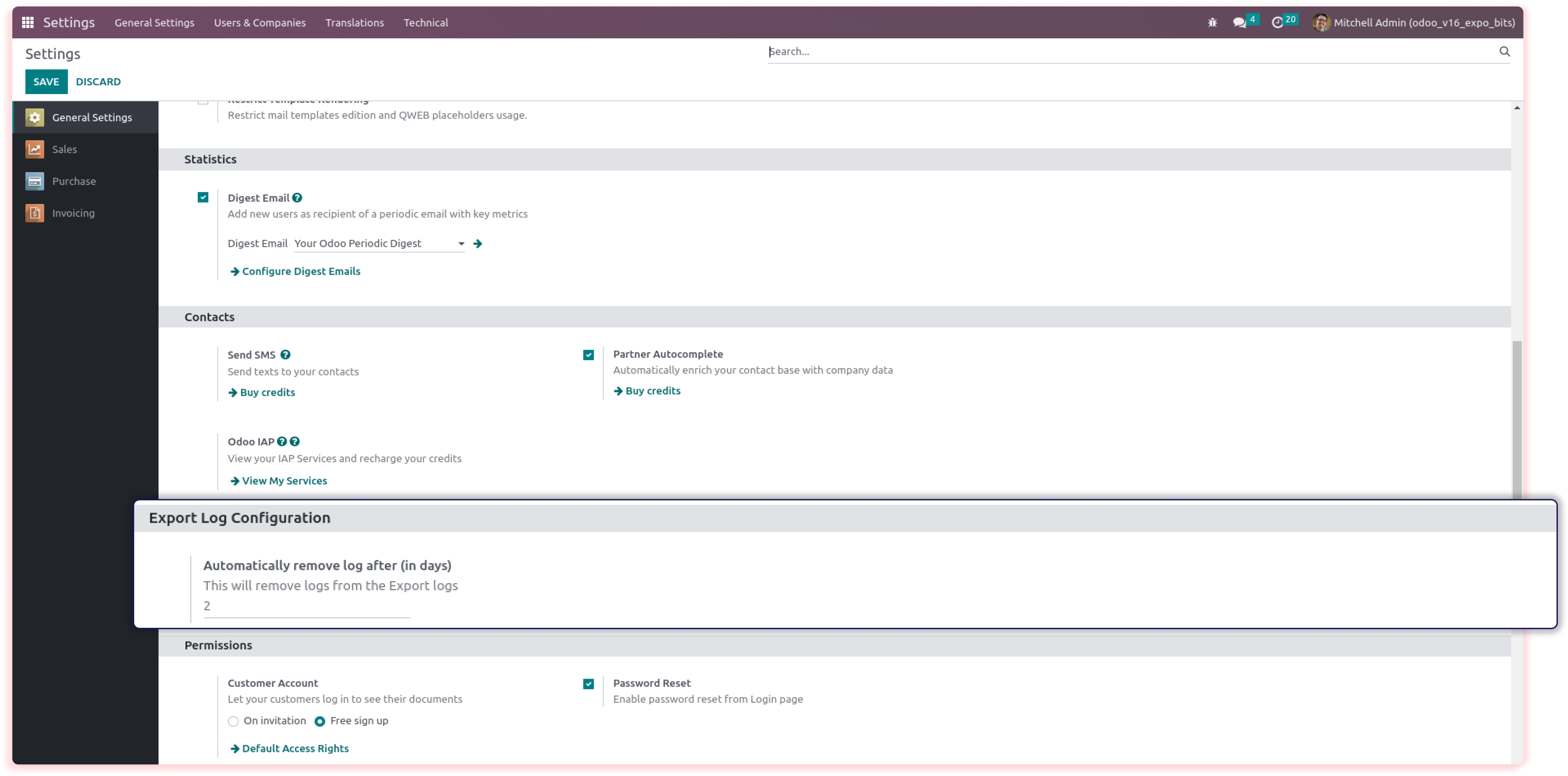Click second Odoo IAP help icon

pos(295,442)
